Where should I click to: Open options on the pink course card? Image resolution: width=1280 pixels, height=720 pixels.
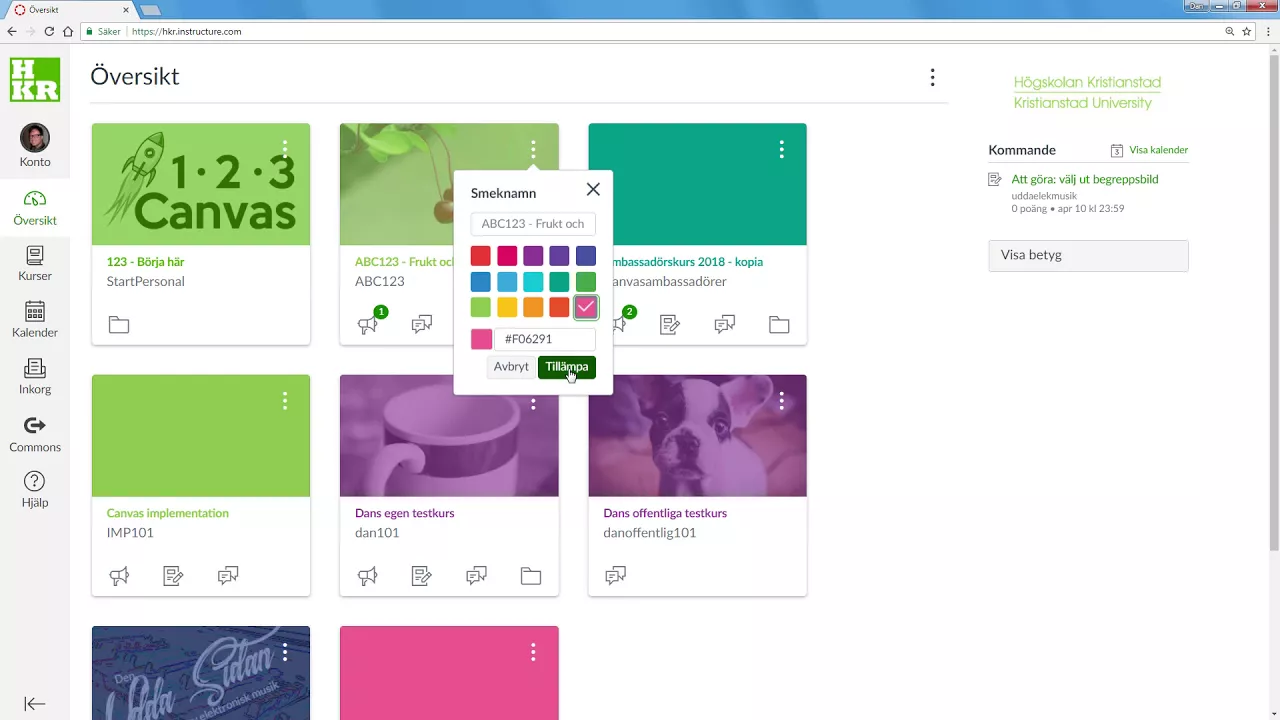tap(533, 652)
